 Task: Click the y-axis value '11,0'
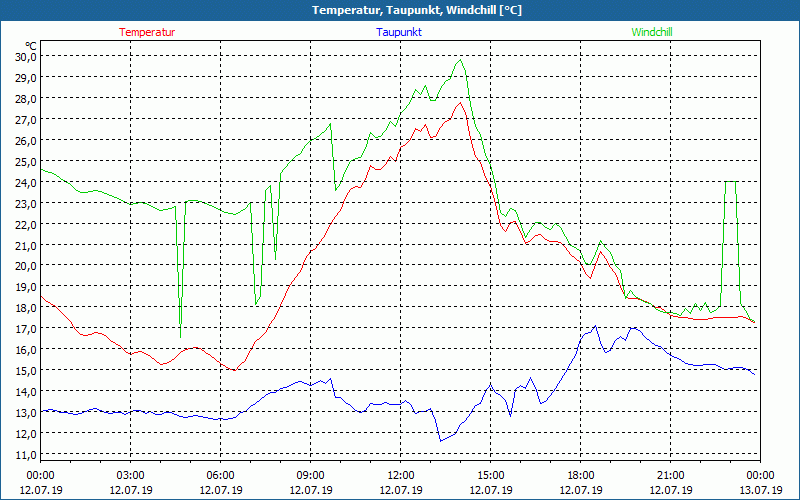[26, 454]
